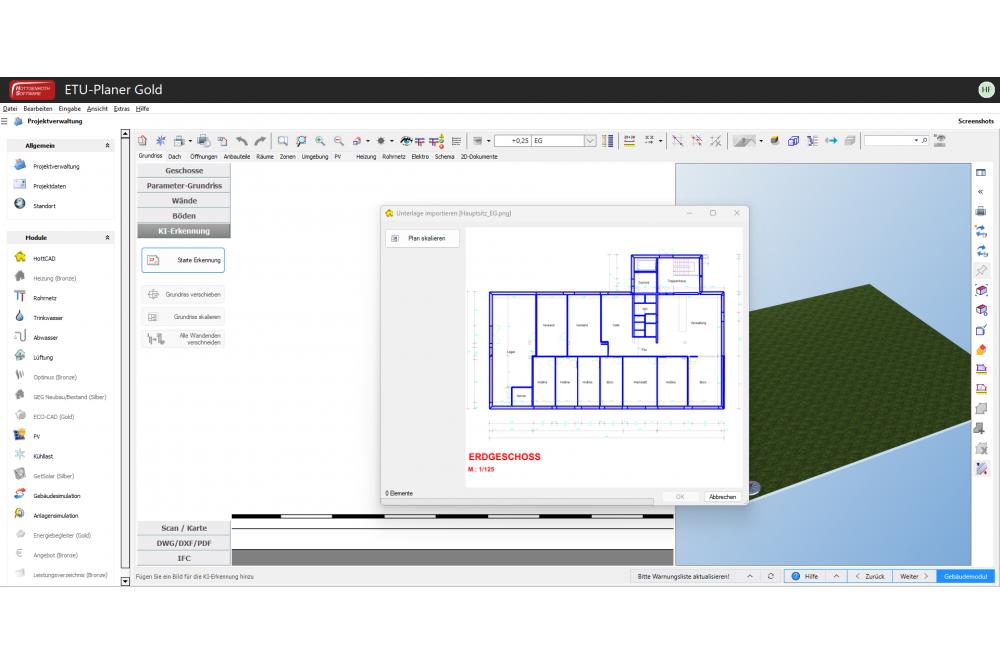
Task: Open the terrain view dropdown arrow
Action: (761, 142)
